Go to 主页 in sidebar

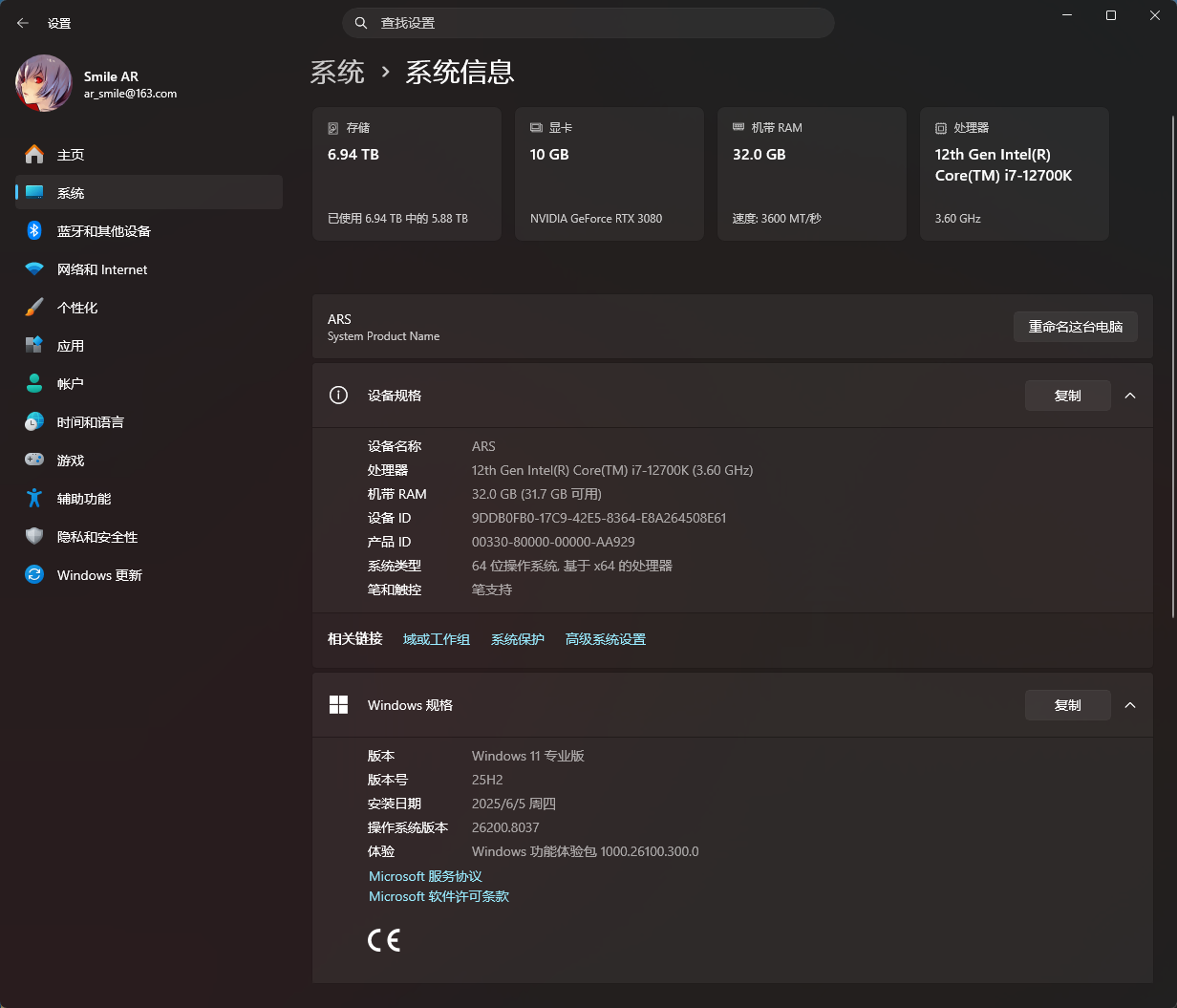click(x=71, y=155)
